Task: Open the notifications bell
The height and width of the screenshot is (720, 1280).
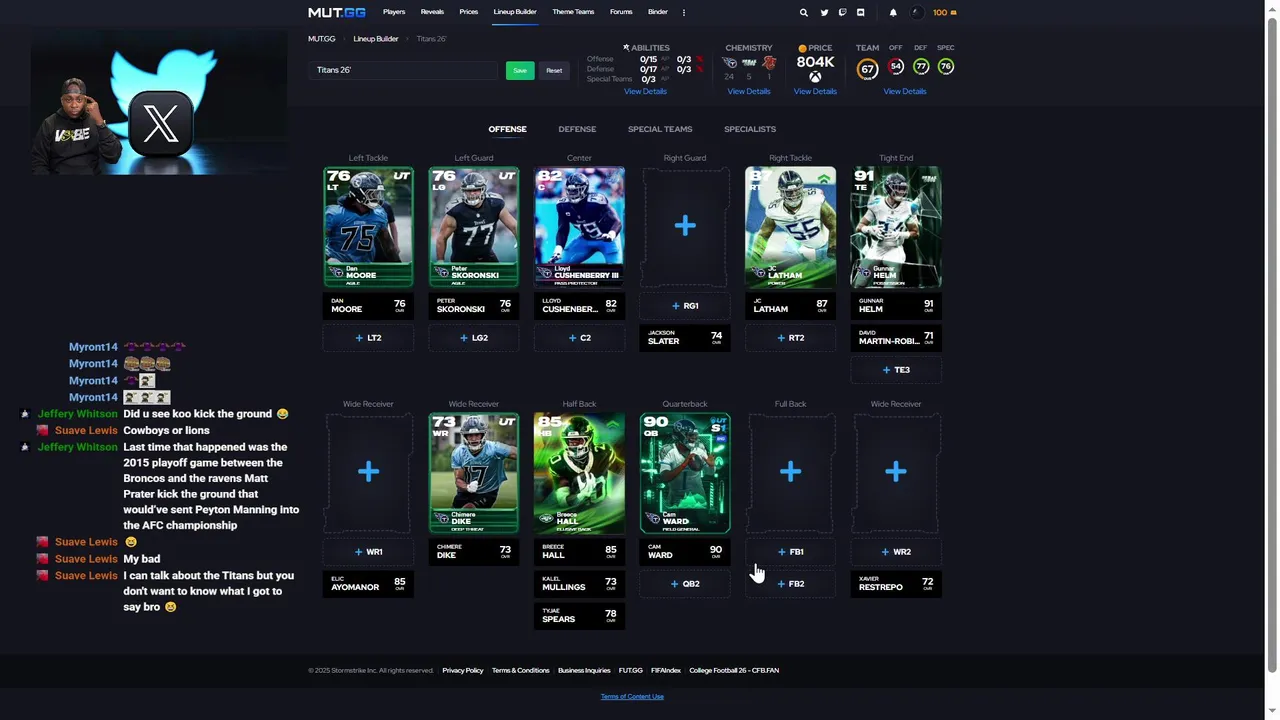Action: pyautogui.click(x=893, y=12)
